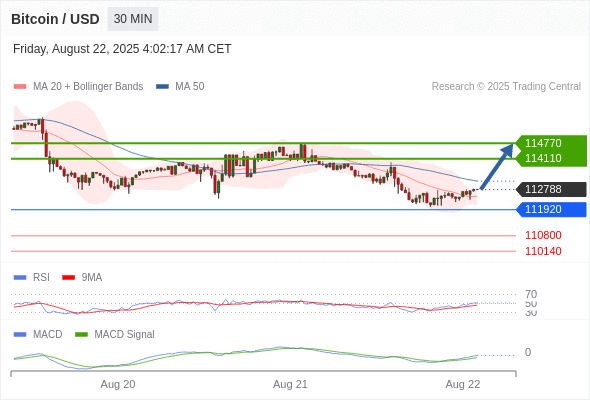This screenshot has height=400, width=590.
Task: Click the 112788 black current price tag
Action: 551,189
